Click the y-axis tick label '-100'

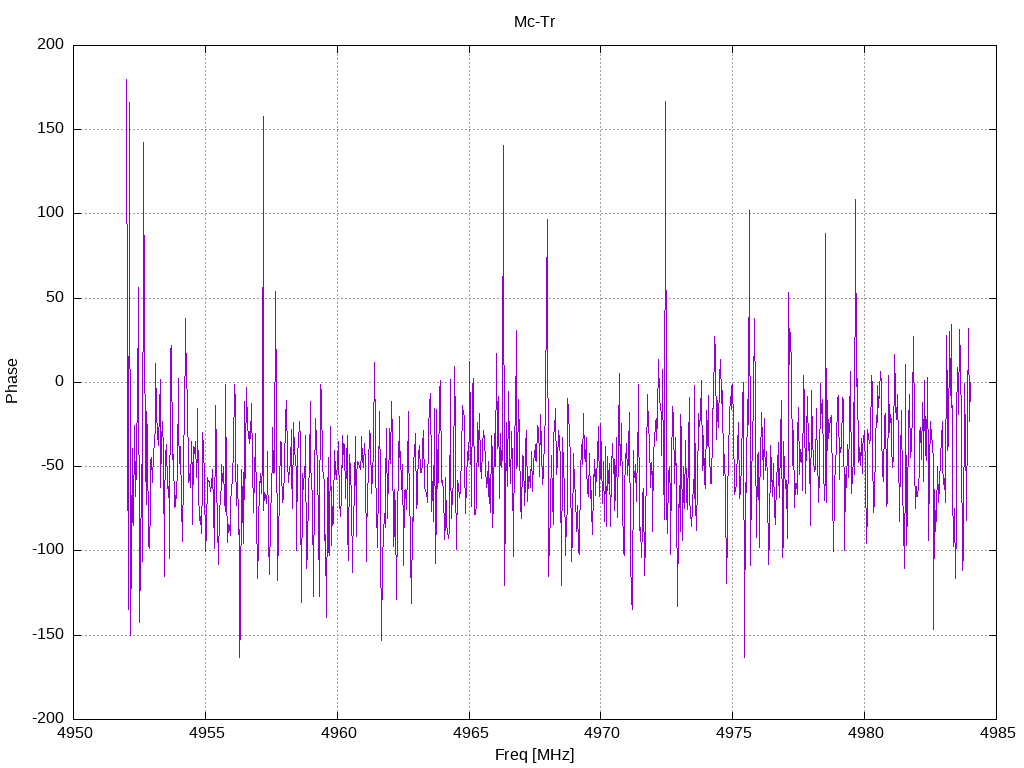[48, 550]
